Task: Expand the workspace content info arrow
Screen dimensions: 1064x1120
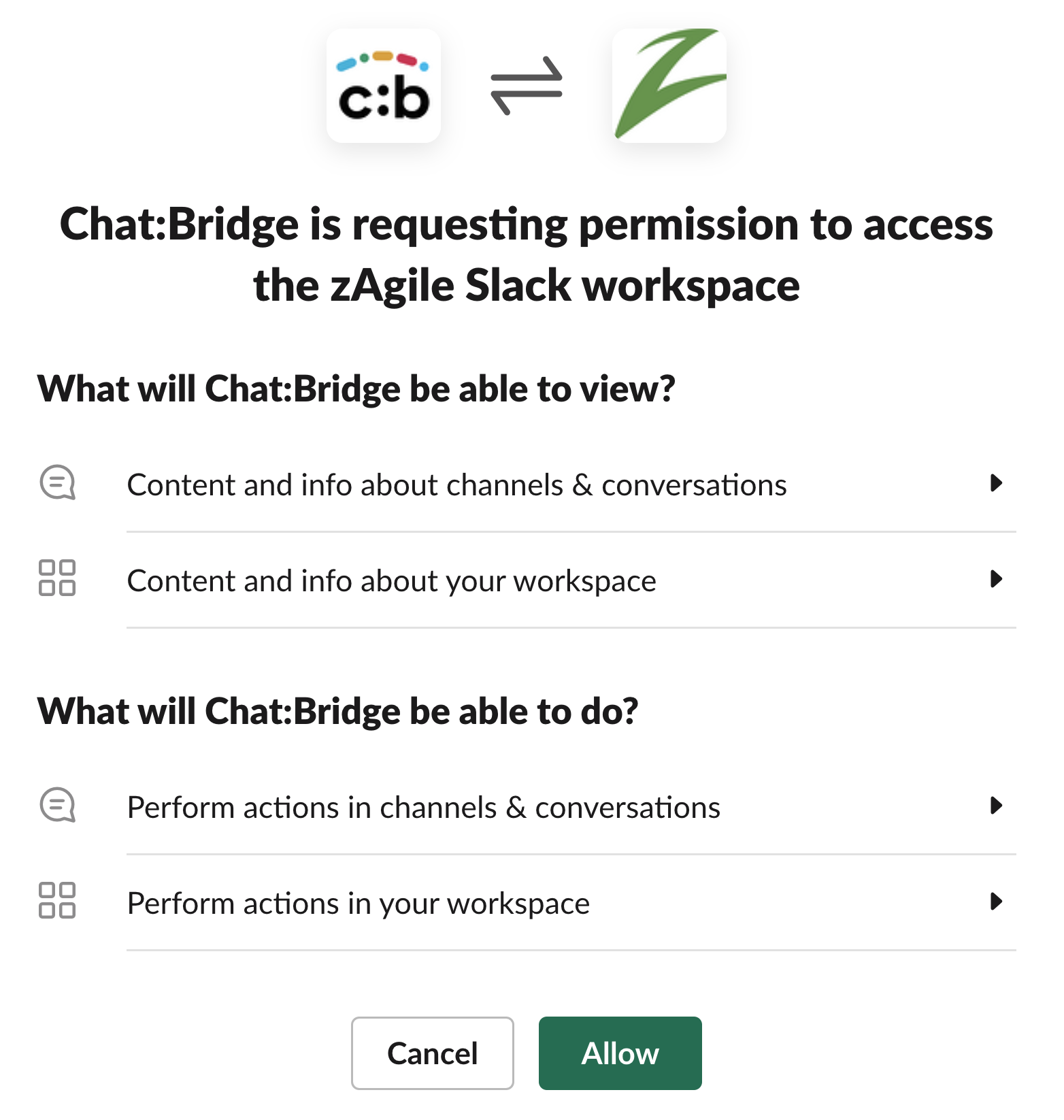Action: 997,579
